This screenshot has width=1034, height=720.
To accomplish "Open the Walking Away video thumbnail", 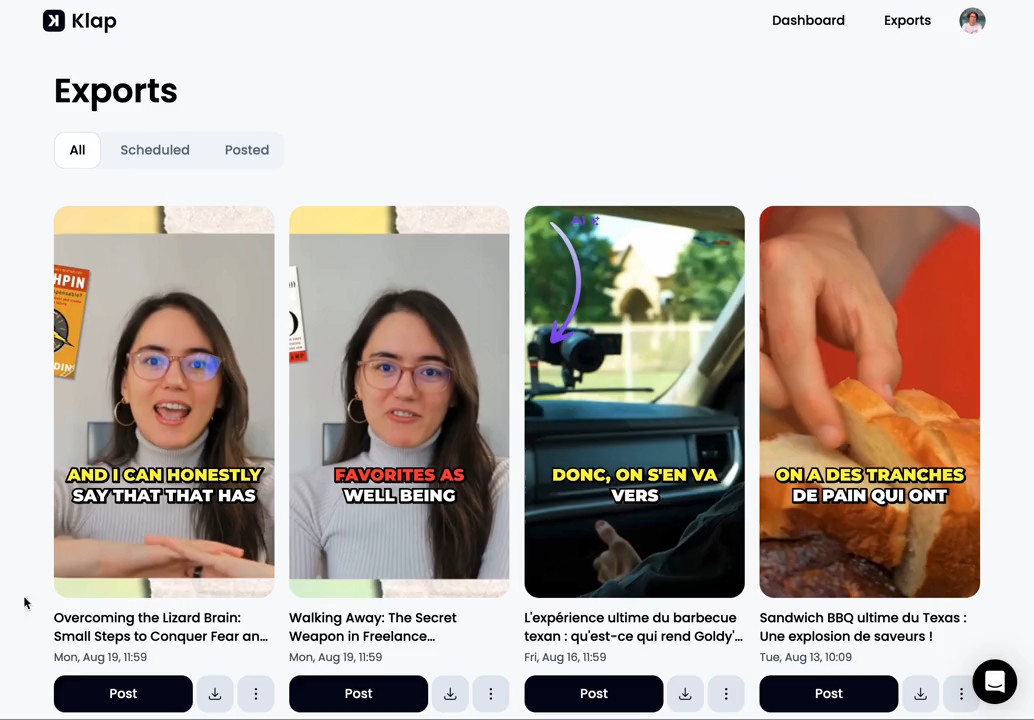I will (x=399, y=402).
